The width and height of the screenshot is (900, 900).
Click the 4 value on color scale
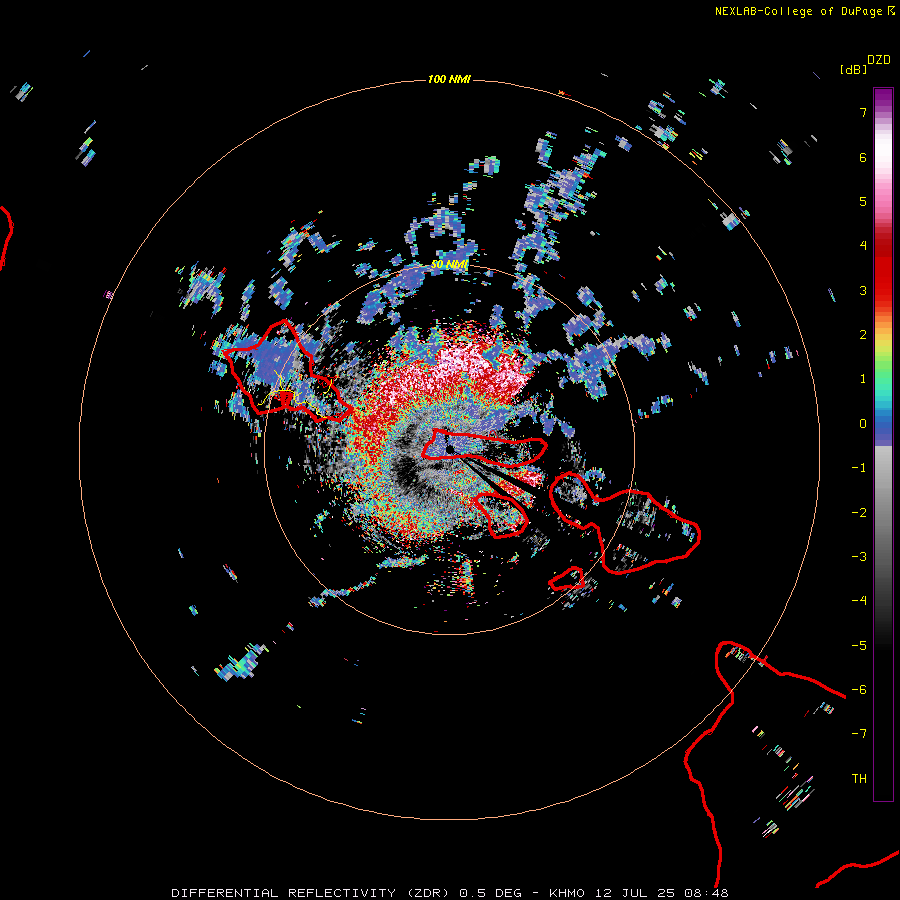coord(863,246)
